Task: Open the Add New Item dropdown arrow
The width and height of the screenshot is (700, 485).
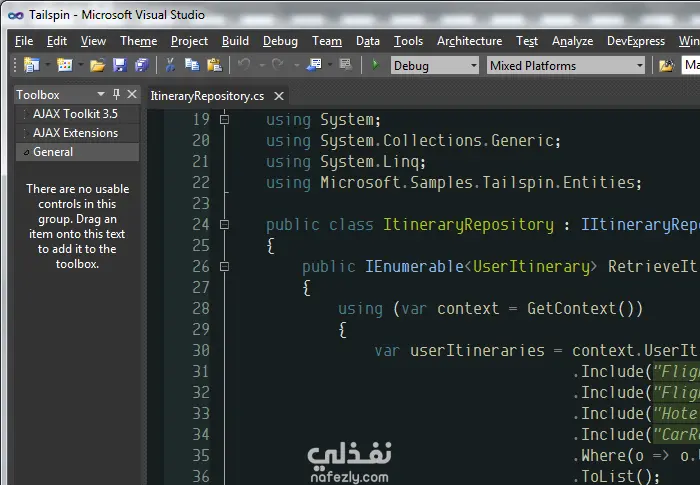Action: point(81,65)
